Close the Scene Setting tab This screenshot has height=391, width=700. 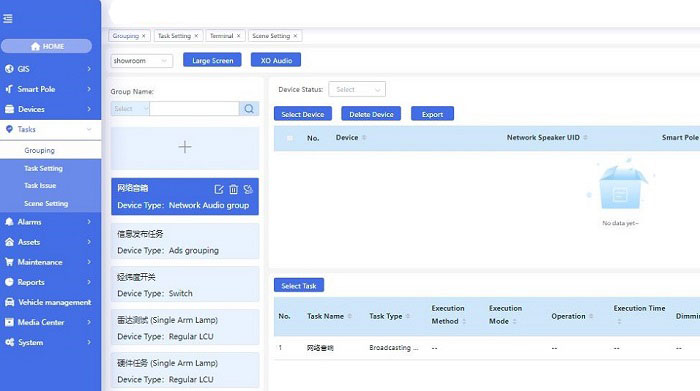click(x=295, y=36)
